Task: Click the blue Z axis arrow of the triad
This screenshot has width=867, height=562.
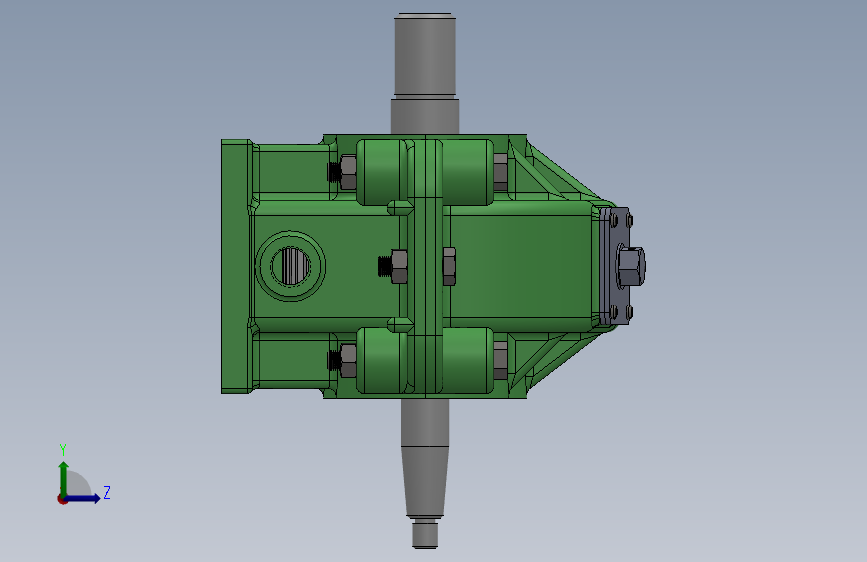Action: click(83, 498)
